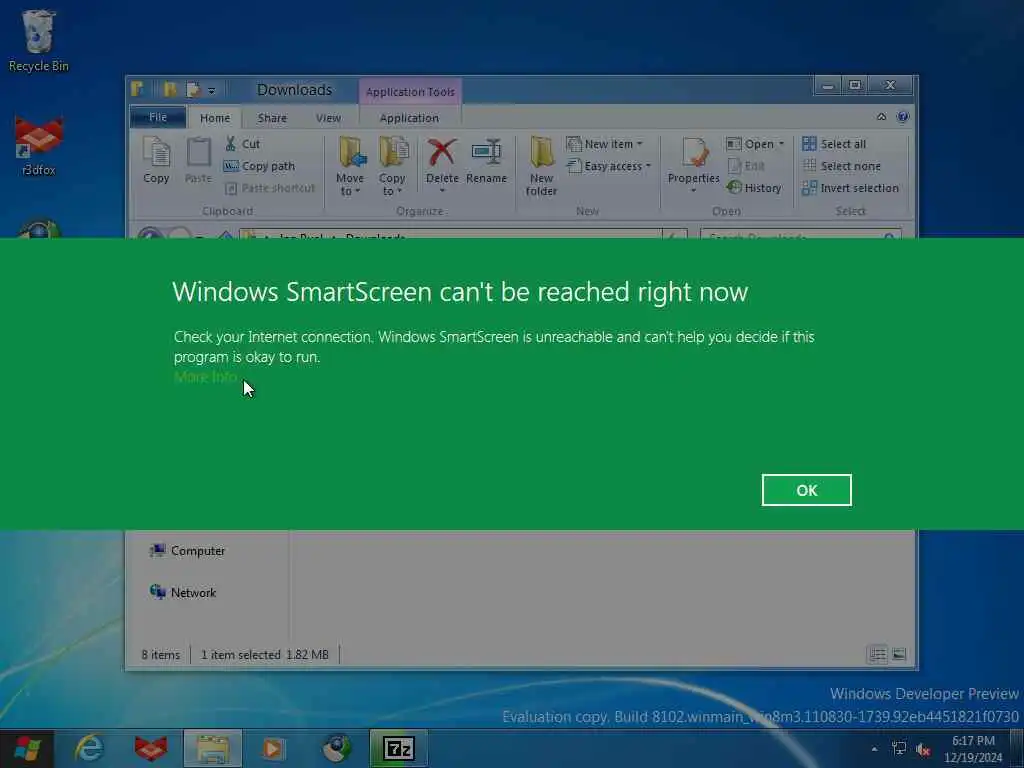The width and height of the screenshot is (1024, 768).
Task: Open r3dfox desktop shortcut
Action: point(39,146)
